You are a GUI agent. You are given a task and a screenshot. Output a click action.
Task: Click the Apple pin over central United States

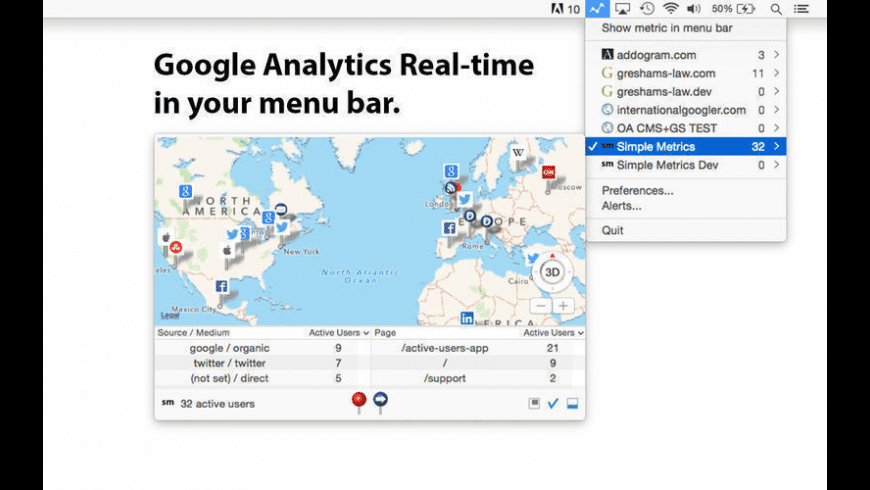227,251
